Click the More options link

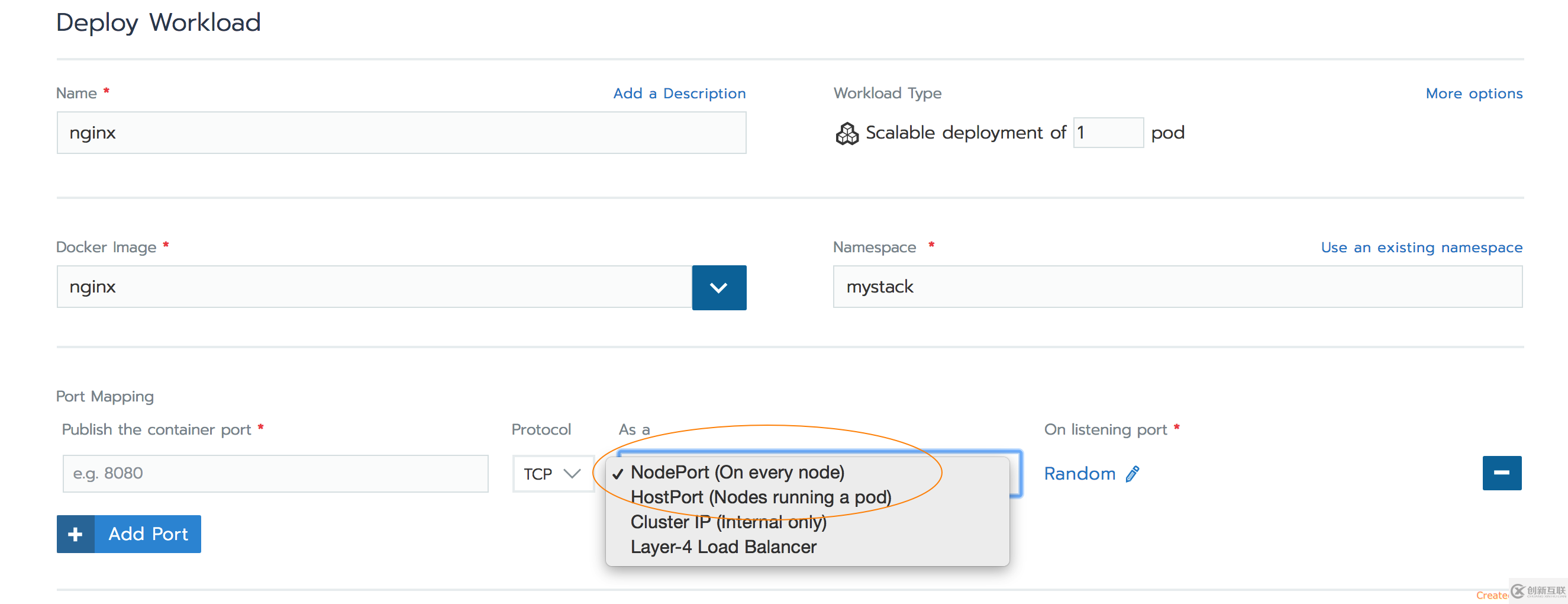click(x=1474, y=93)
